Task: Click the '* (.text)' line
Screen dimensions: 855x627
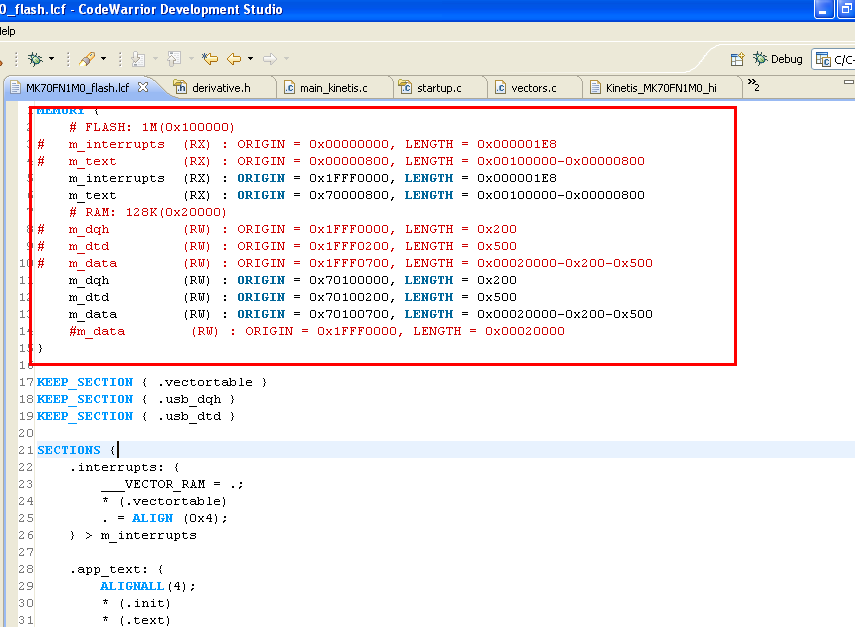Action: 136,620
